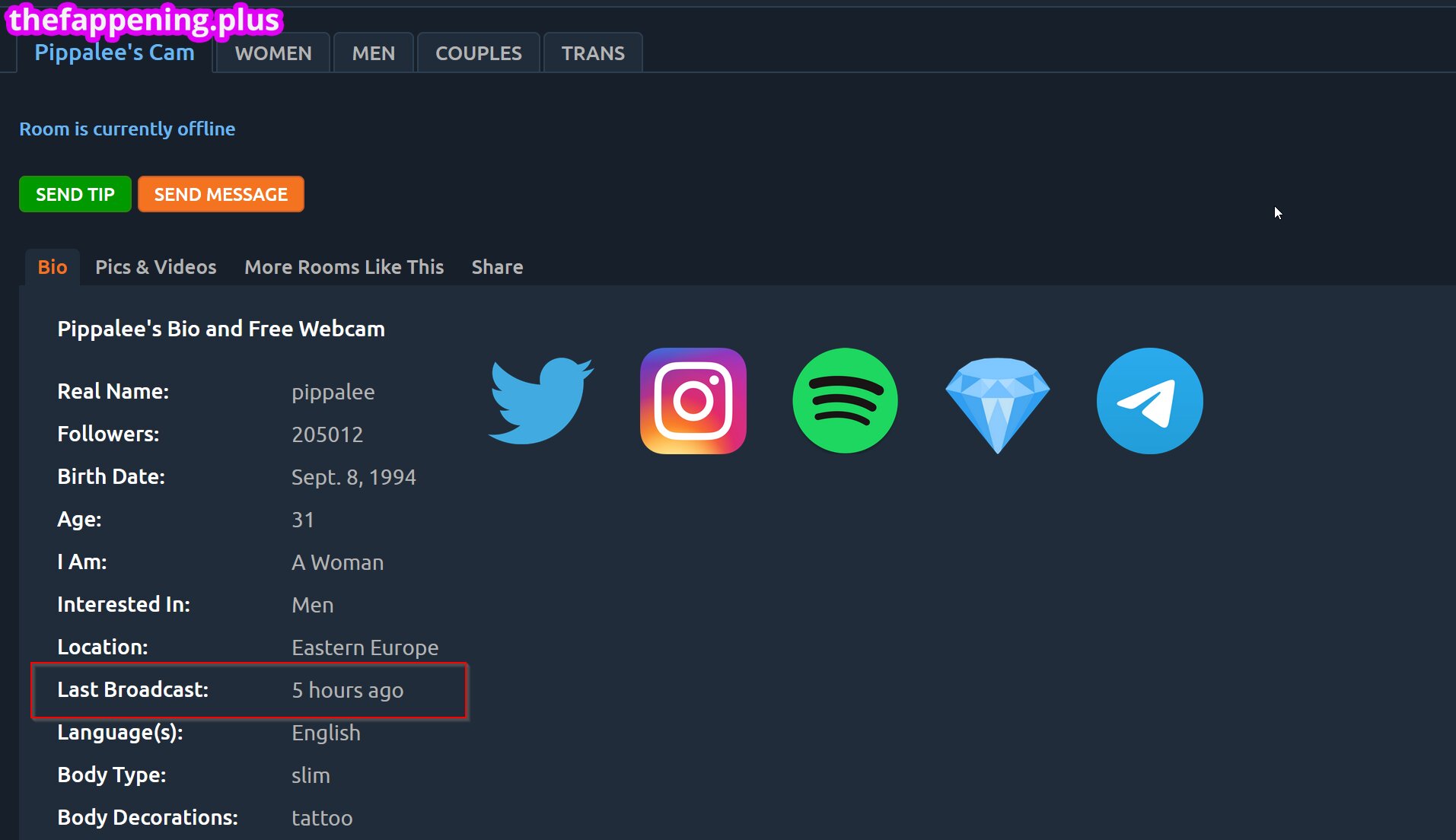This screenshot has width=1456, height=840.
Task: Select the MEN category tab
Action: pos(373,53)
